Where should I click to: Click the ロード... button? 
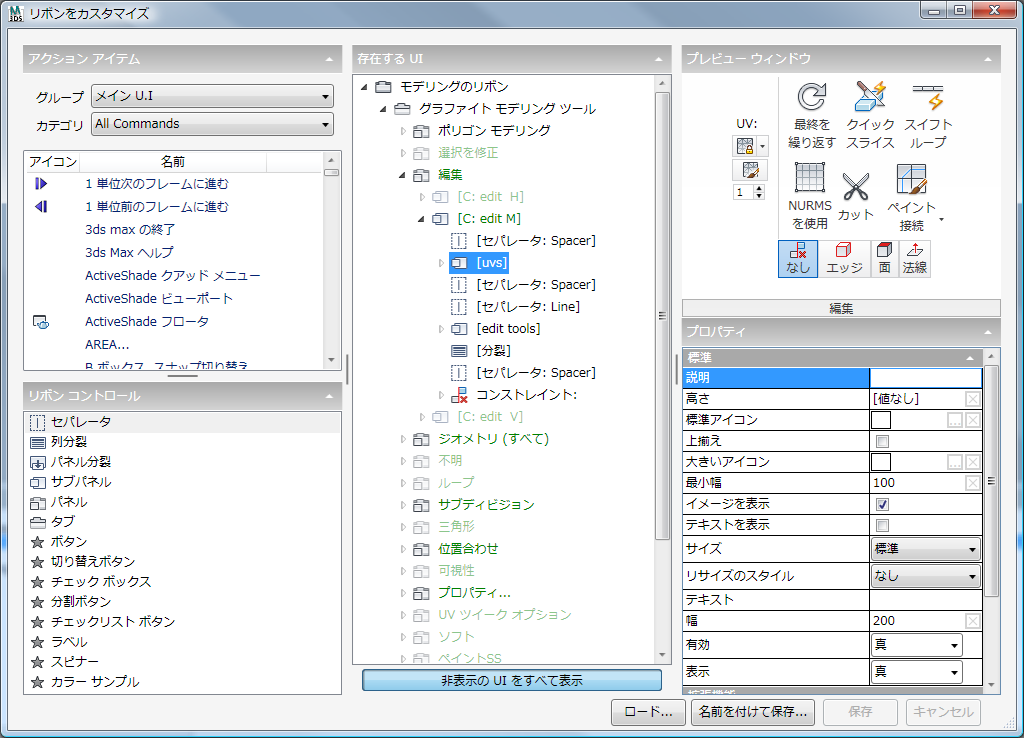coord(648,712)
